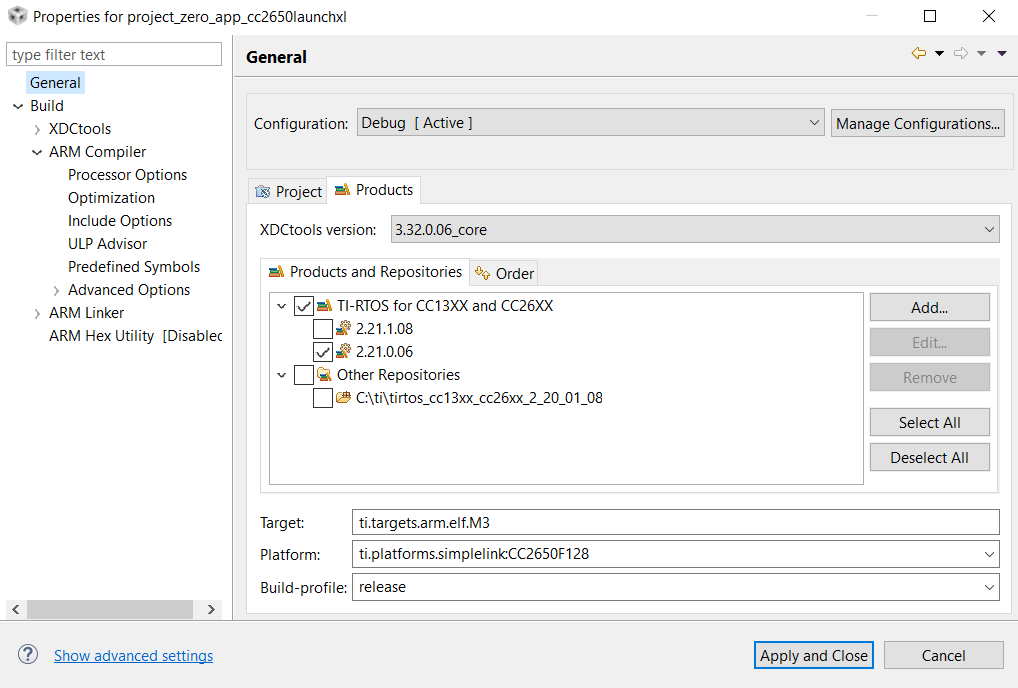
Task: Select the Products tab
Action: [x=373, y=190]
